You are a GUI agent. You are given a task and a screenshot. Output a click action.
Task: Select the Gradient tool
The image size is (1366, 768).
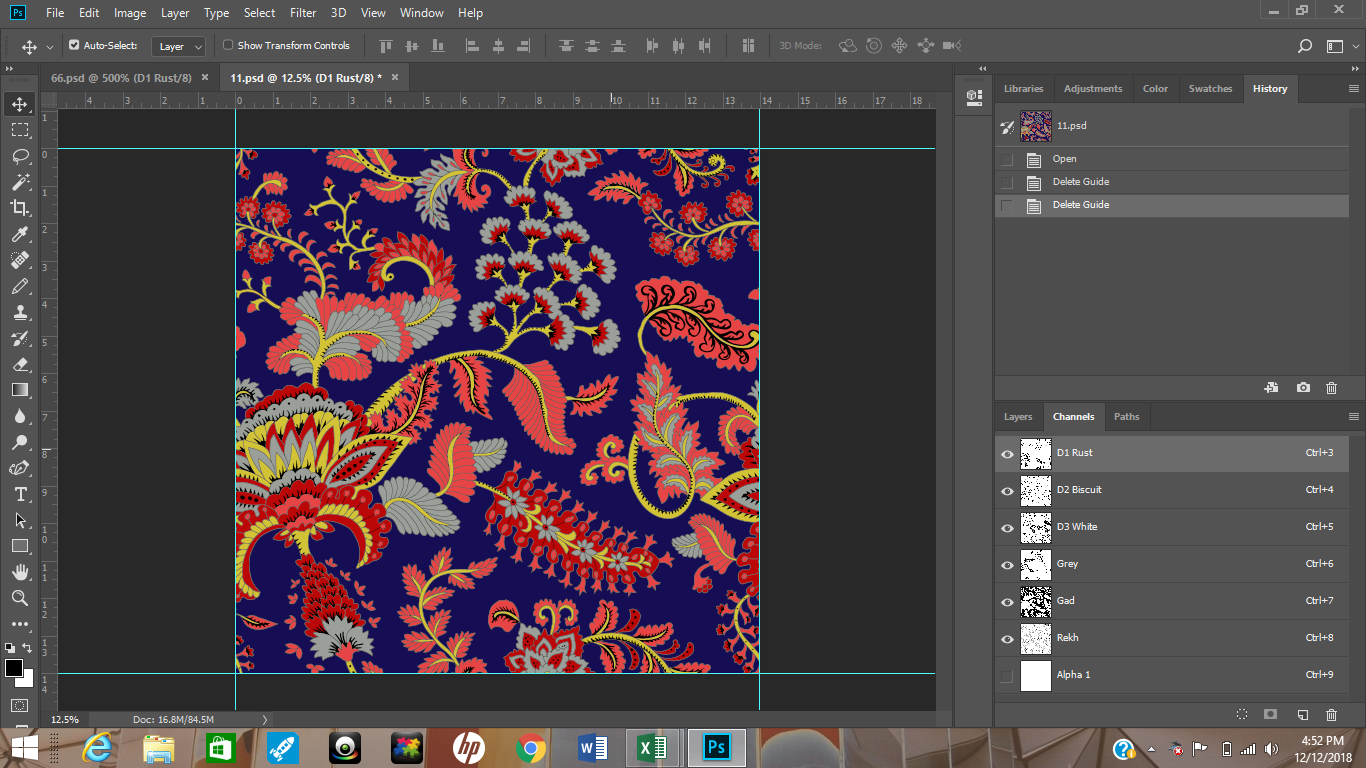tap(19, 390)
